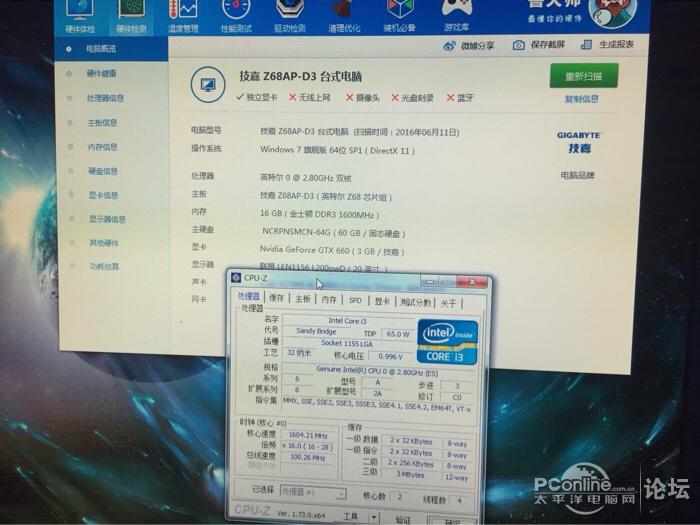
Task: Click the 复制信息 link
Action: pos(581,99)
